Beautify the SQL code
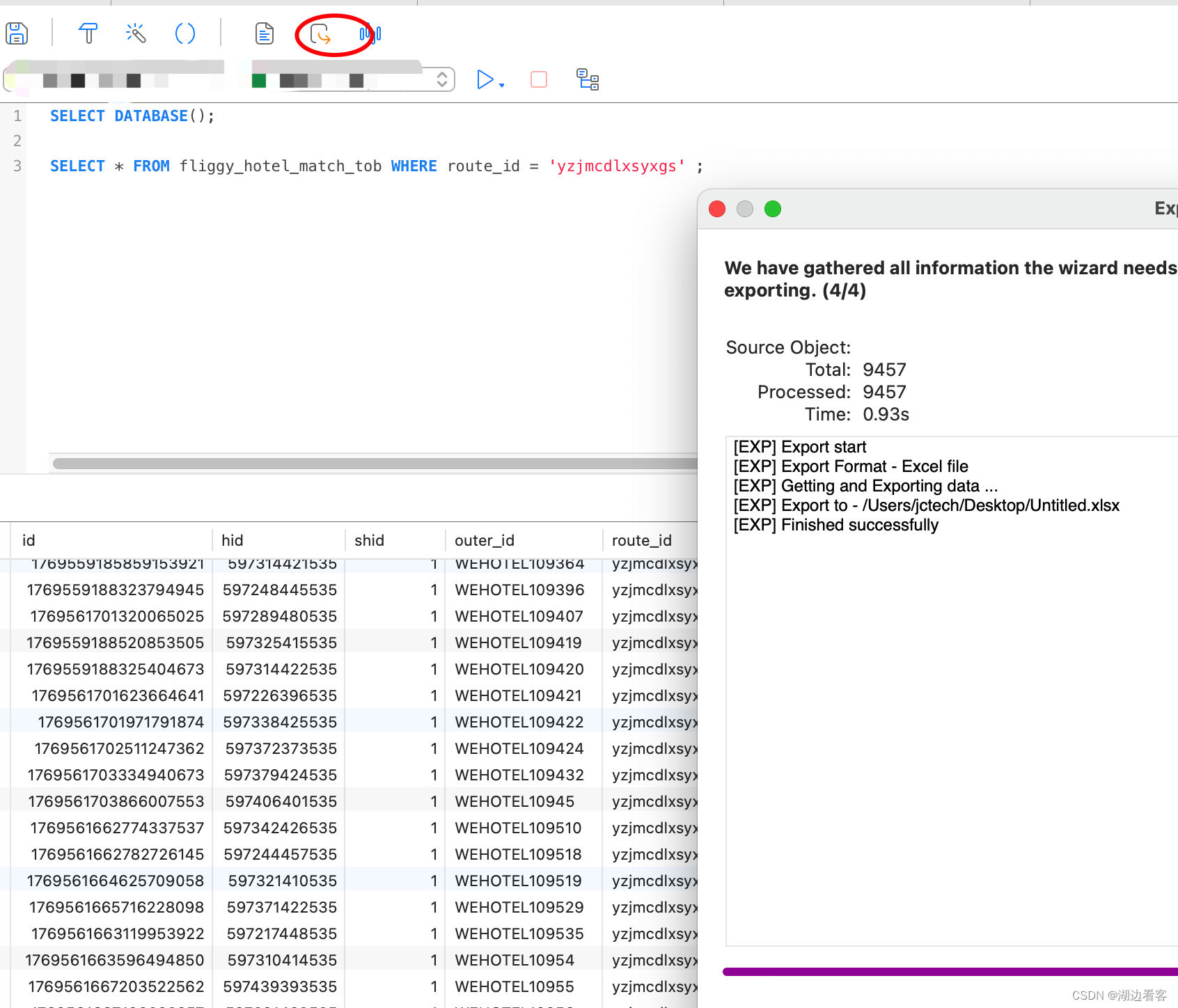Viewport: 1178px width, 1008px height. pyautogui.click(x=135, y=33)
